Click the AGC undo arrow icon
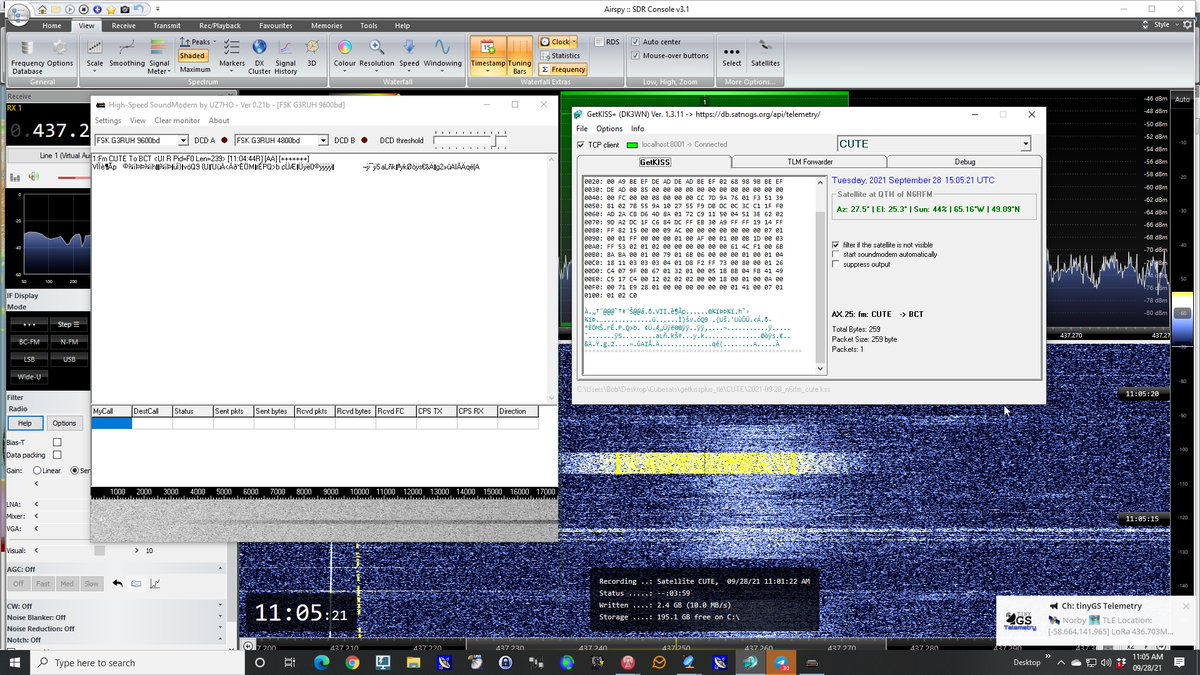This screenshot has height=675, width=1200. click(117, 583)
